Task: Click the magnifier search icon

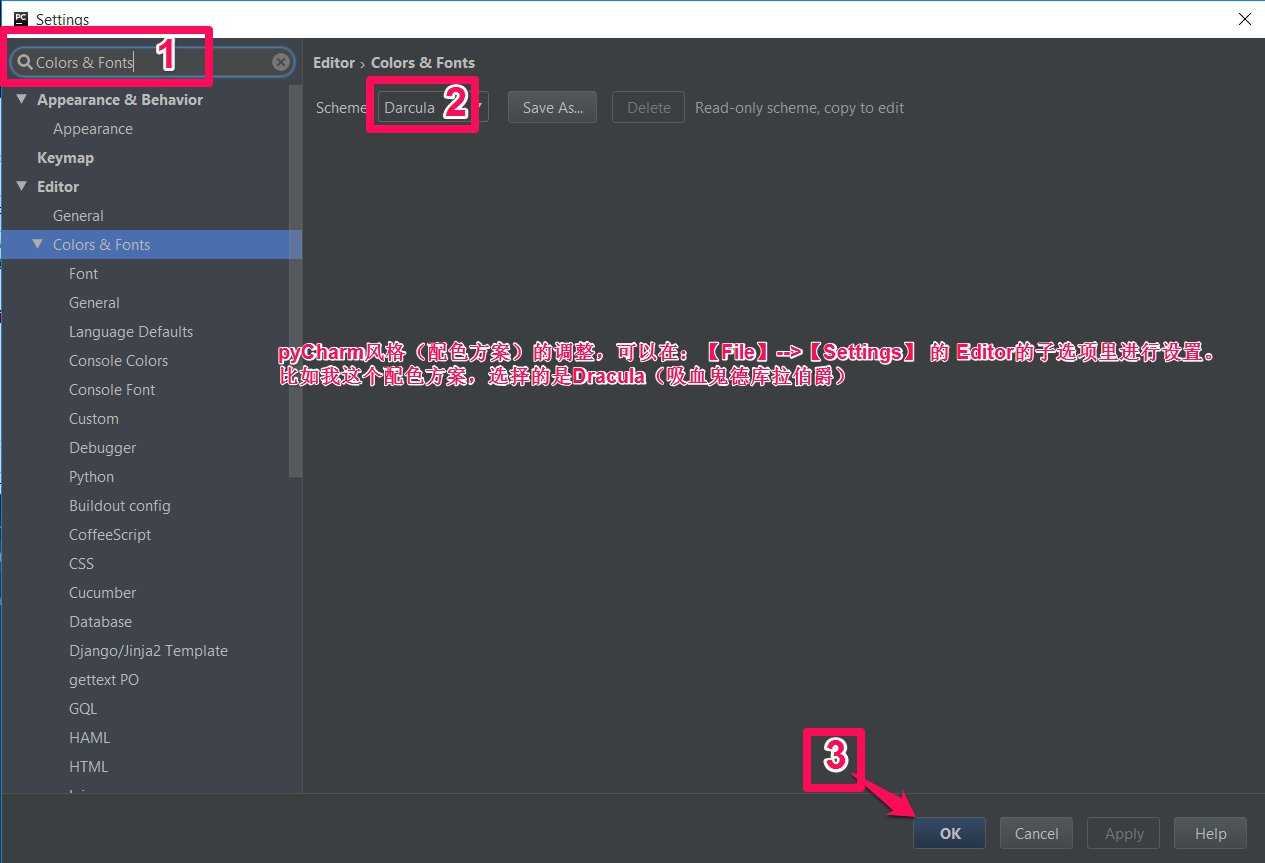Action: coord(25,62)
